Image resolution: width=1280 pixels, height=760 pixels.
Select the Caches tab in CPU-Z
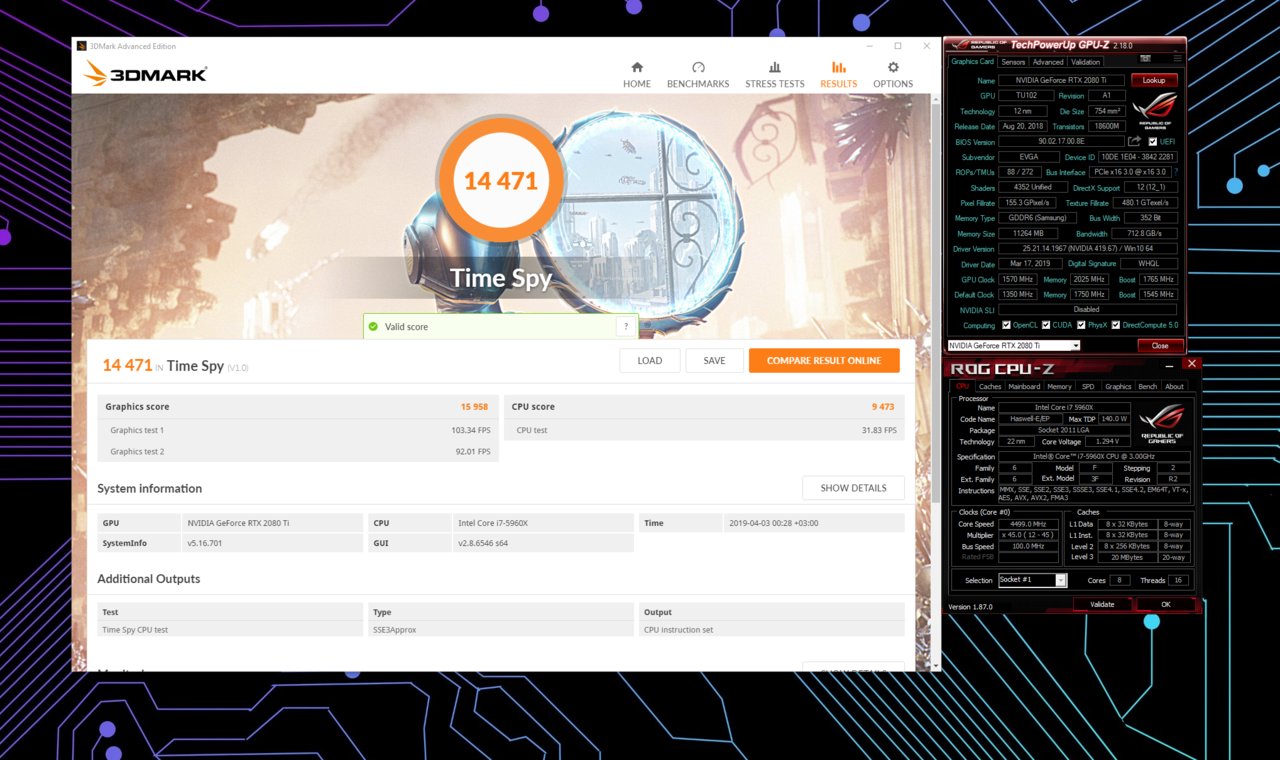(x=990, y=386)
